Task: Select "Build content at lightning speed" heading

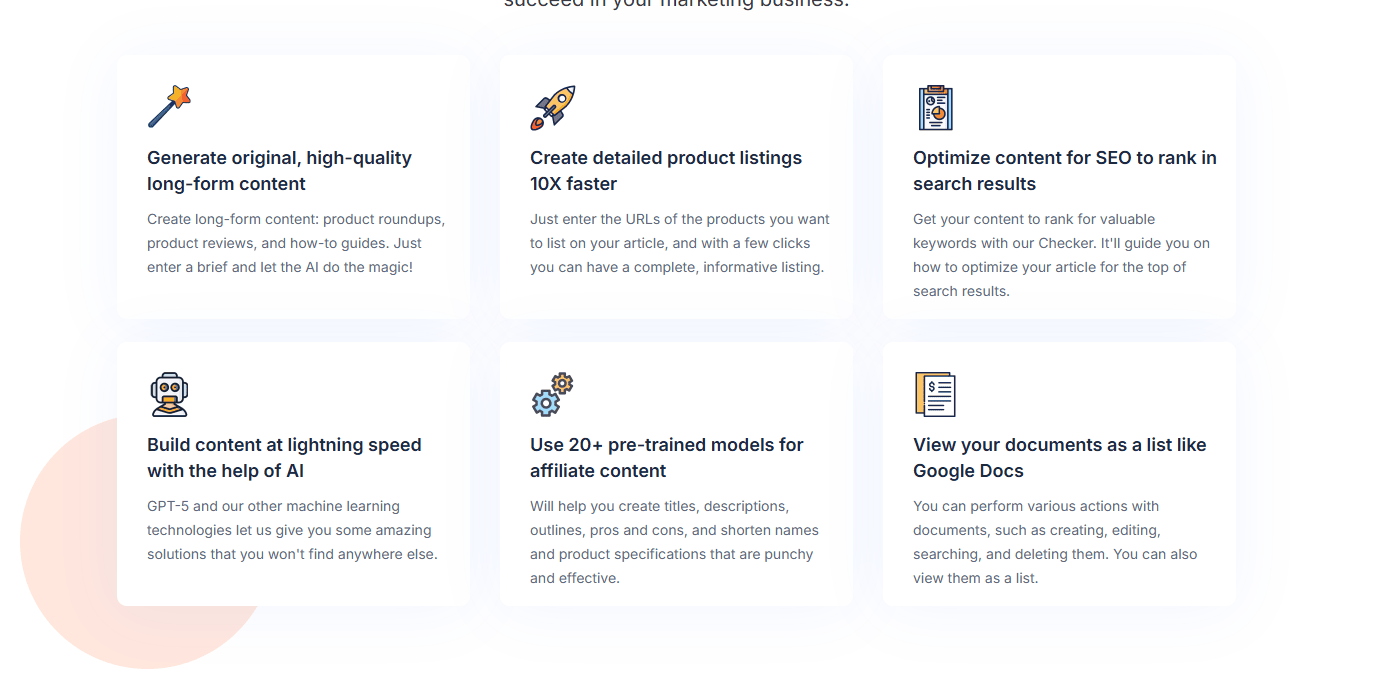Action: point(284,458)
